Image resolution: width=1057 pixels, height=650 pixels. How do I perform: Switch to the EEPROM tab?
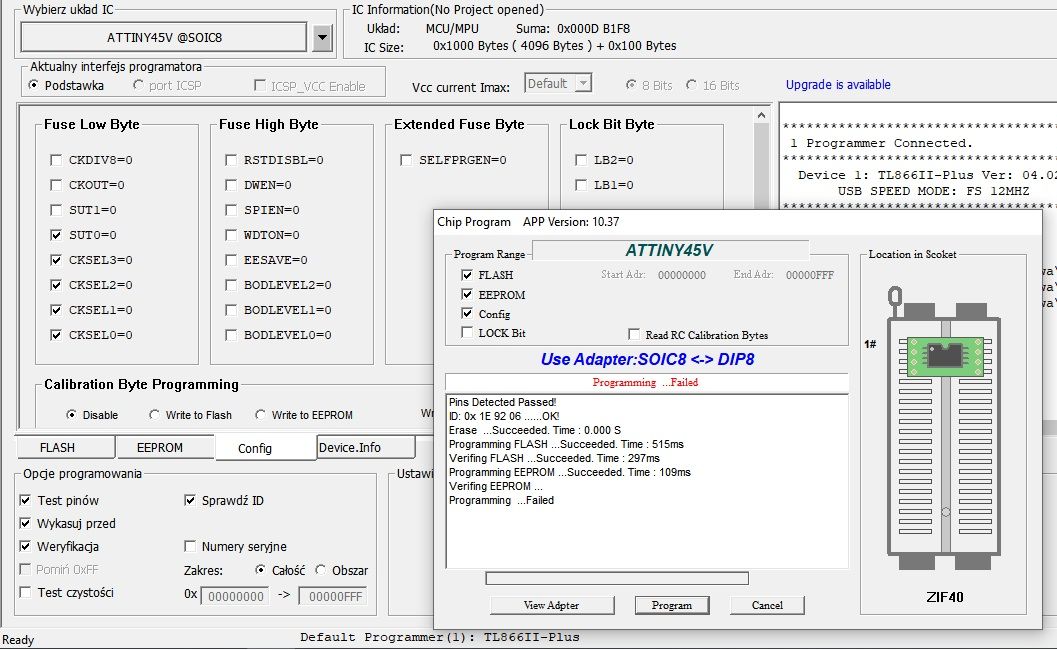[165, 447]
